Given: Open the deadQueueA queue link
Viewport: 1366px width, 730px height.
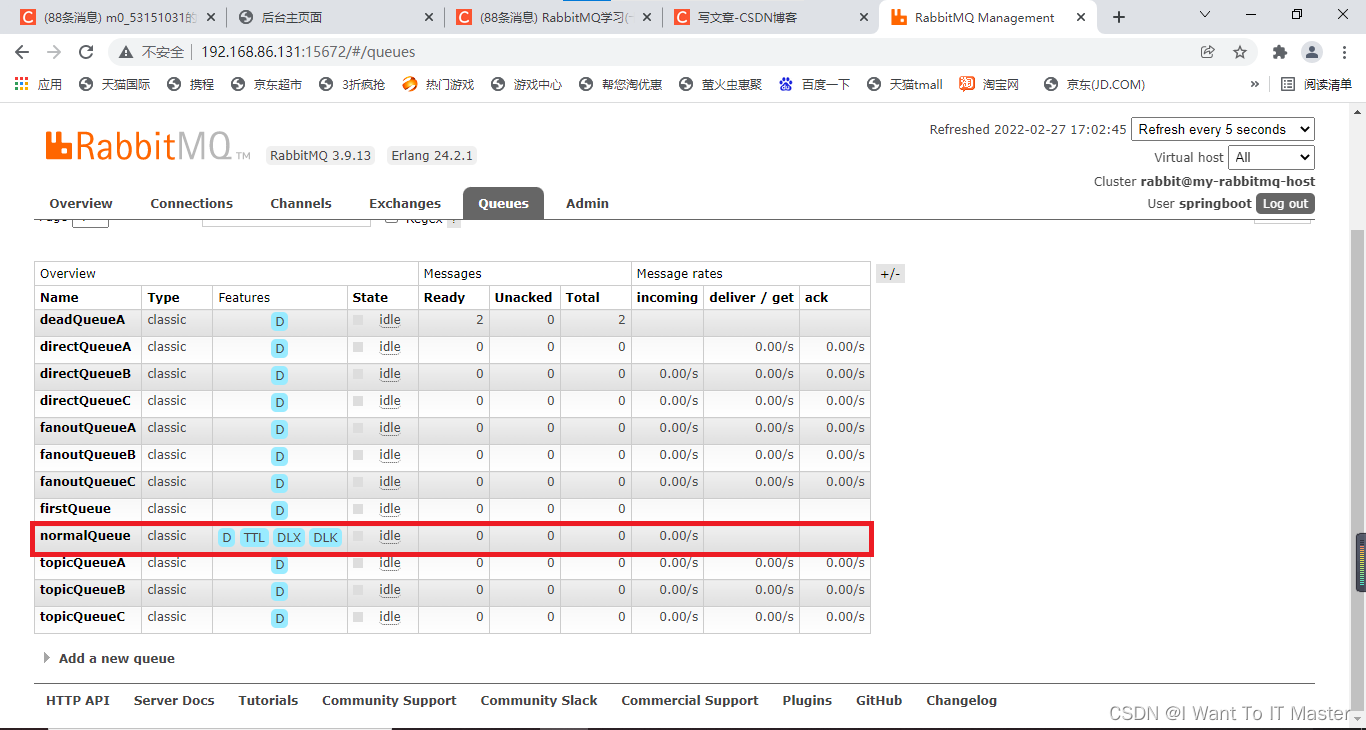Looking at the screenshot, I should pyautogui.click(x=82, y=320).
